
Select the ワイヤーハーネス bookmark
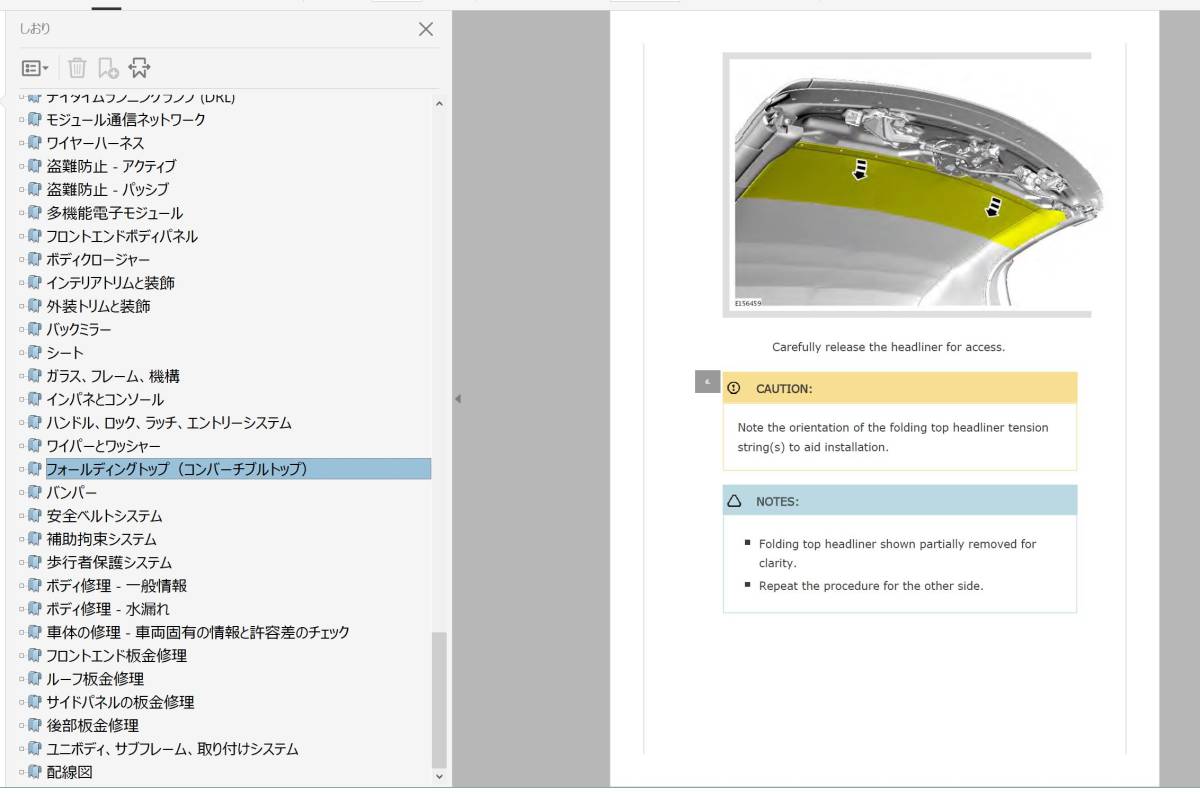click(x=92, y=142)
